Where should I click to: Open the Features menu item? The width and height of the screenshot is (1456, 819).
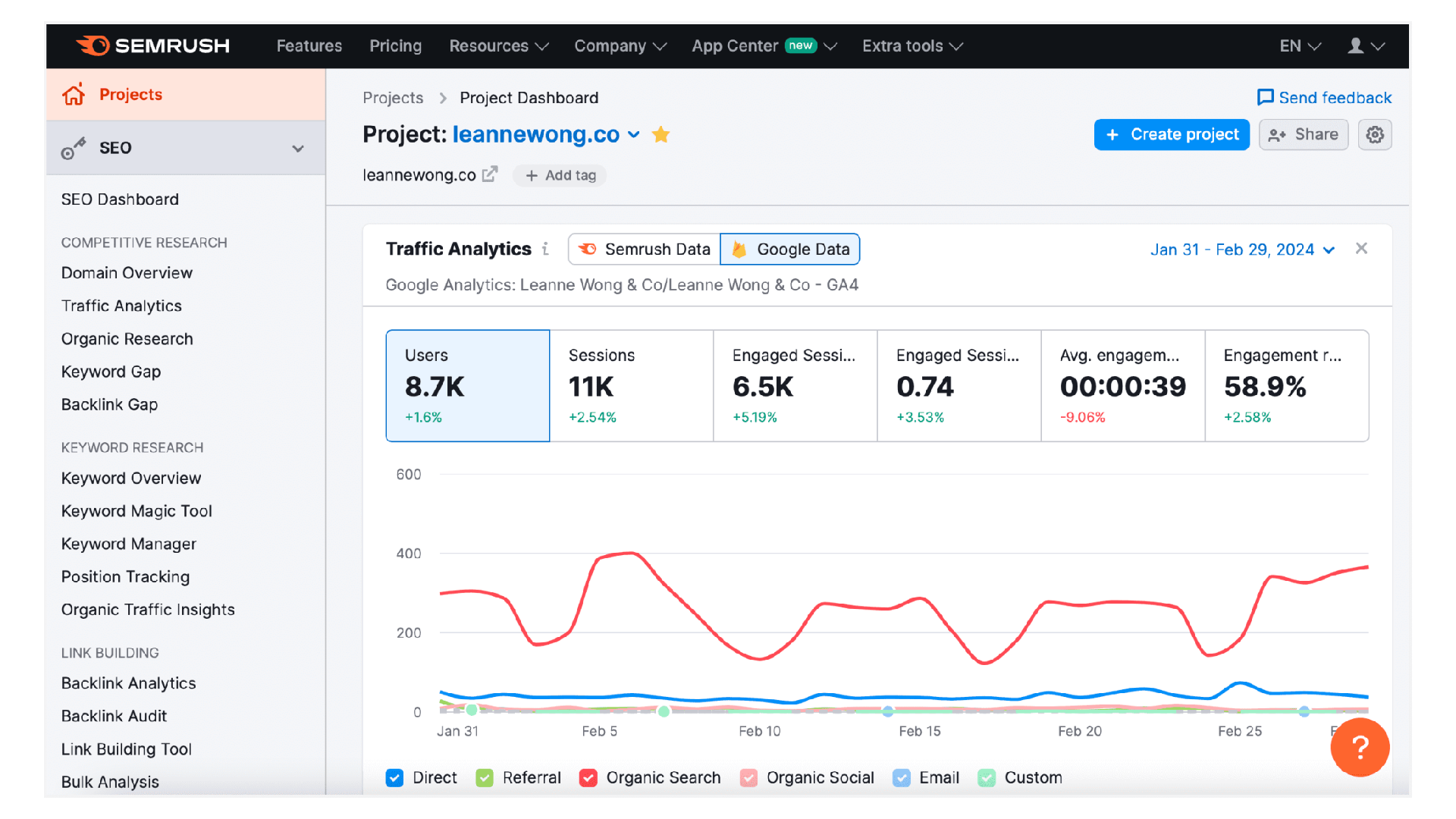point(309,45)
